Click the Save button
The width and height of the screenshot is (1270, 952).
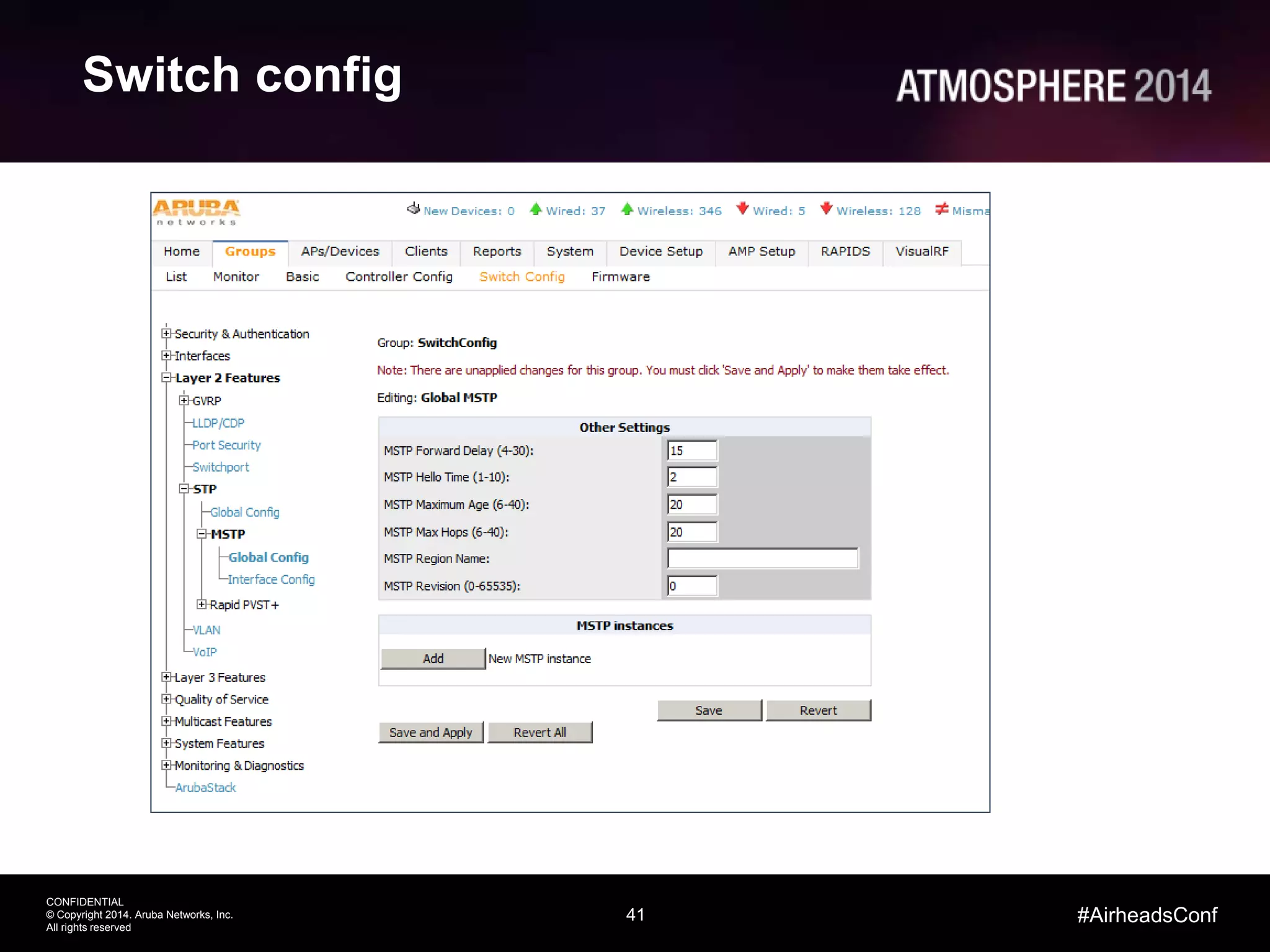pos(709,710)
